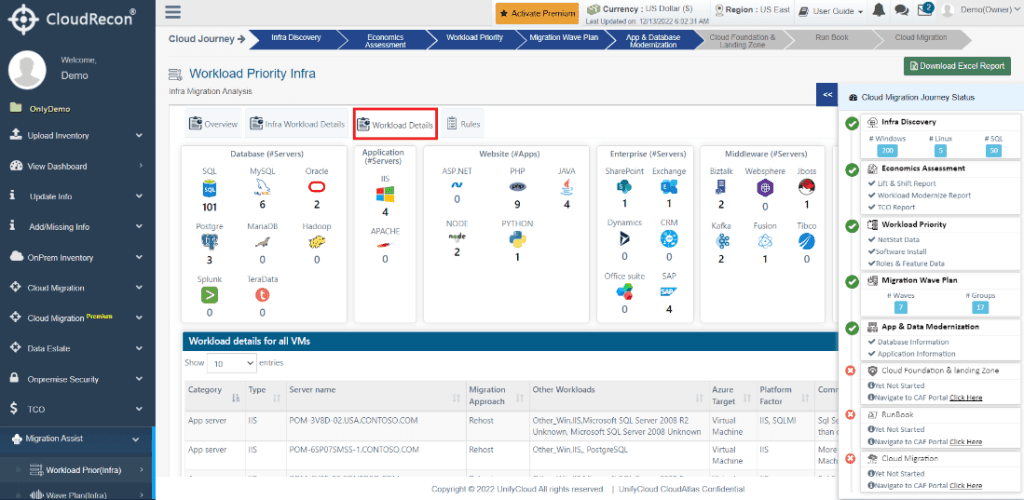Click the Splunk icon
Screen dimensions: 1024x500
(209, 295)
